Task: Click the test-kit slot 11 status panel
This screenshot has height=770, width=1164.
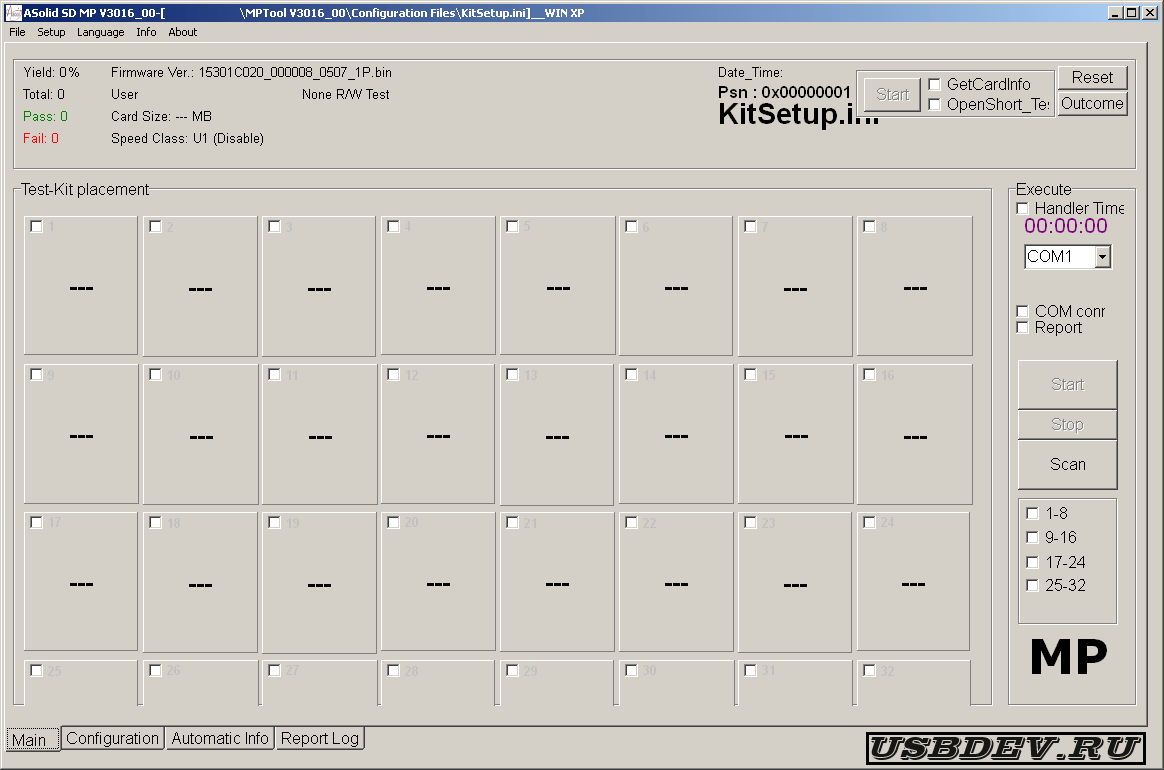Action: click(x=319, y=434)
